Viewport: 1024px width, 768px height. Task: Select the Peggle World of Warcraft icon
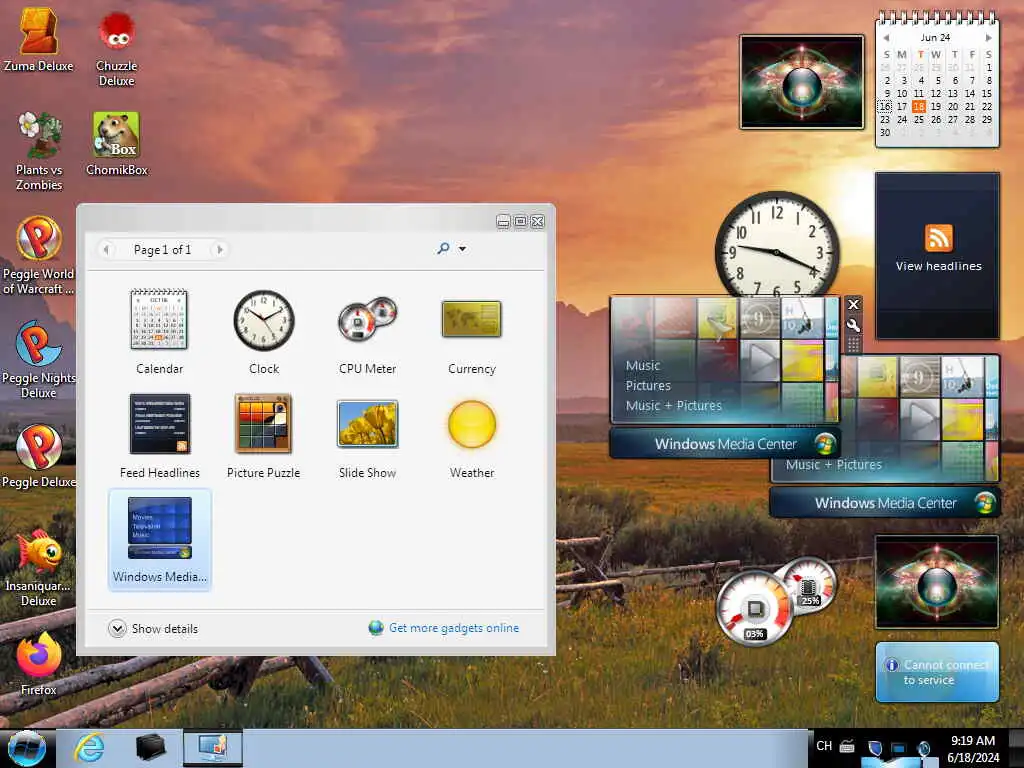click(x=39, y=255)
